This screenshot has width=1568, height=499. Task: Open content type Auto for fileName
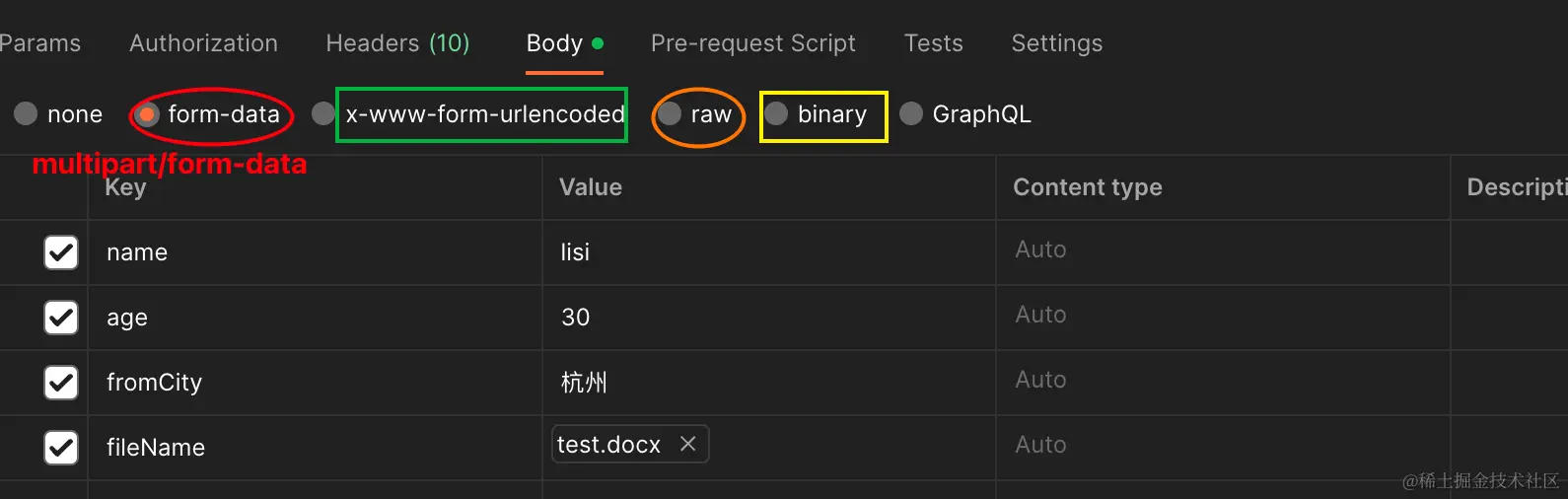(x=1041, y=446)
